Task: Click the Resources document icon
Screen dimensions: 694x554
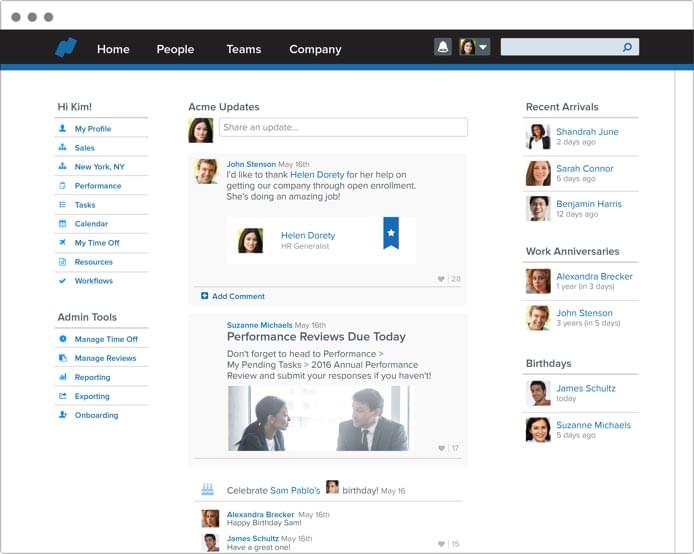Action: [x=62, y=262]
